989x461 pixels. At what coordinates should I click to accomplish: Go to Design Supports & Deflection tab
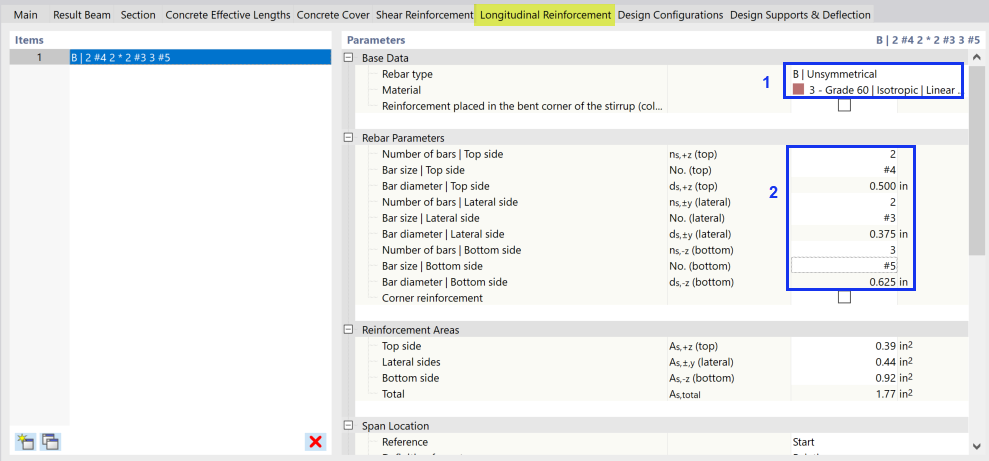click(800, 15)
